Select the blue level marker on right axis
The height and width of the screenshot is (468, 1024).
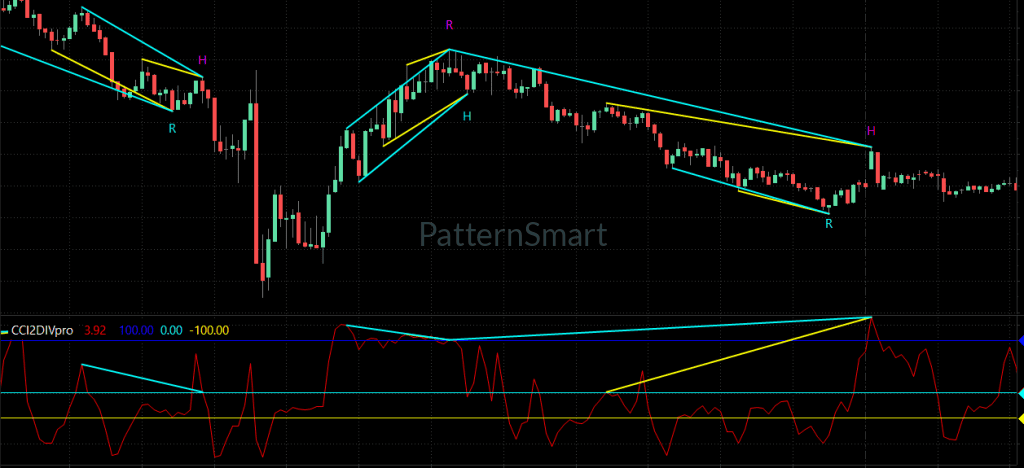(1021, 341)
